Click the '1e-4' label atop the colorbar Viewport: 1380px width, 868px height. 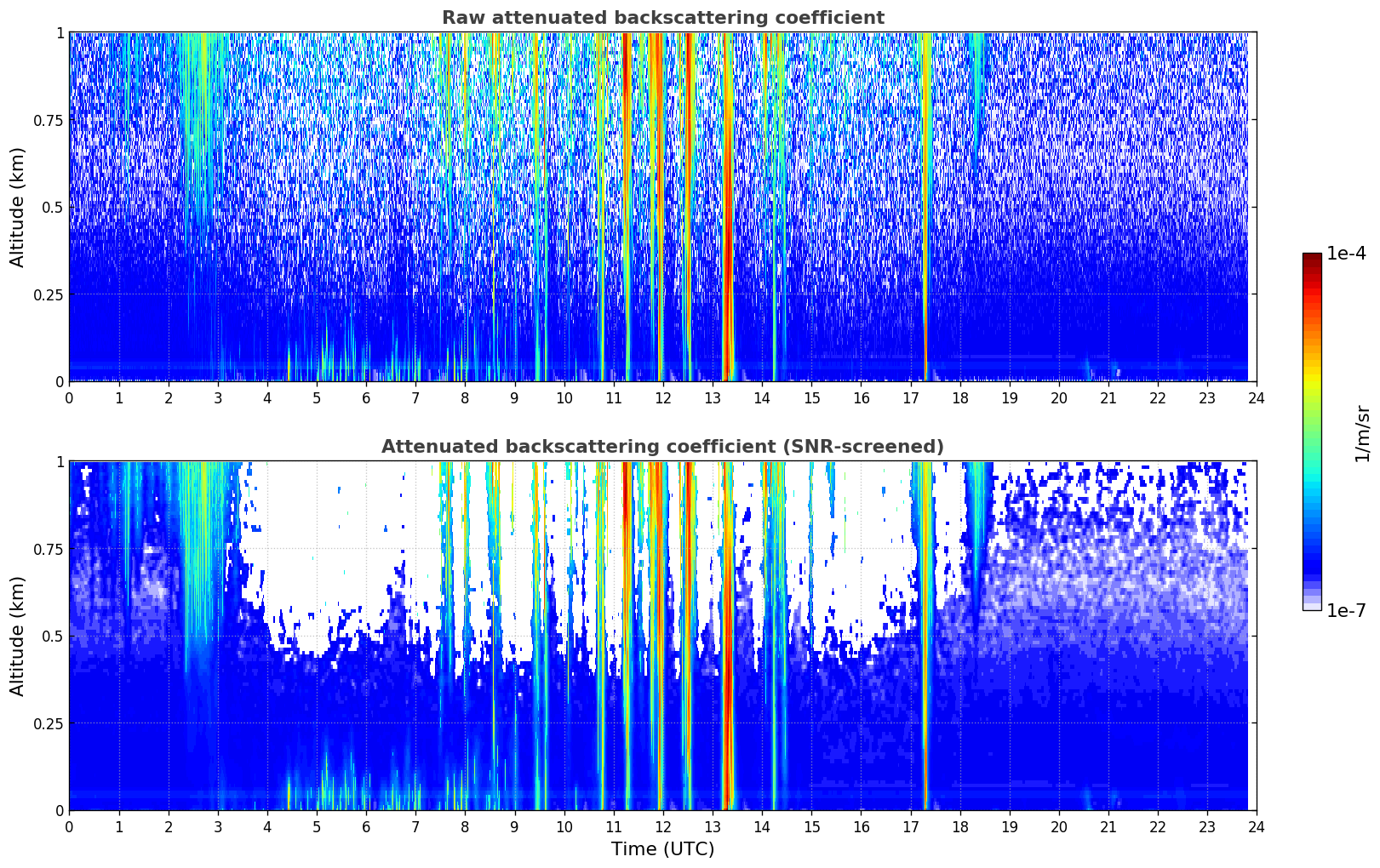point(1347,254)
